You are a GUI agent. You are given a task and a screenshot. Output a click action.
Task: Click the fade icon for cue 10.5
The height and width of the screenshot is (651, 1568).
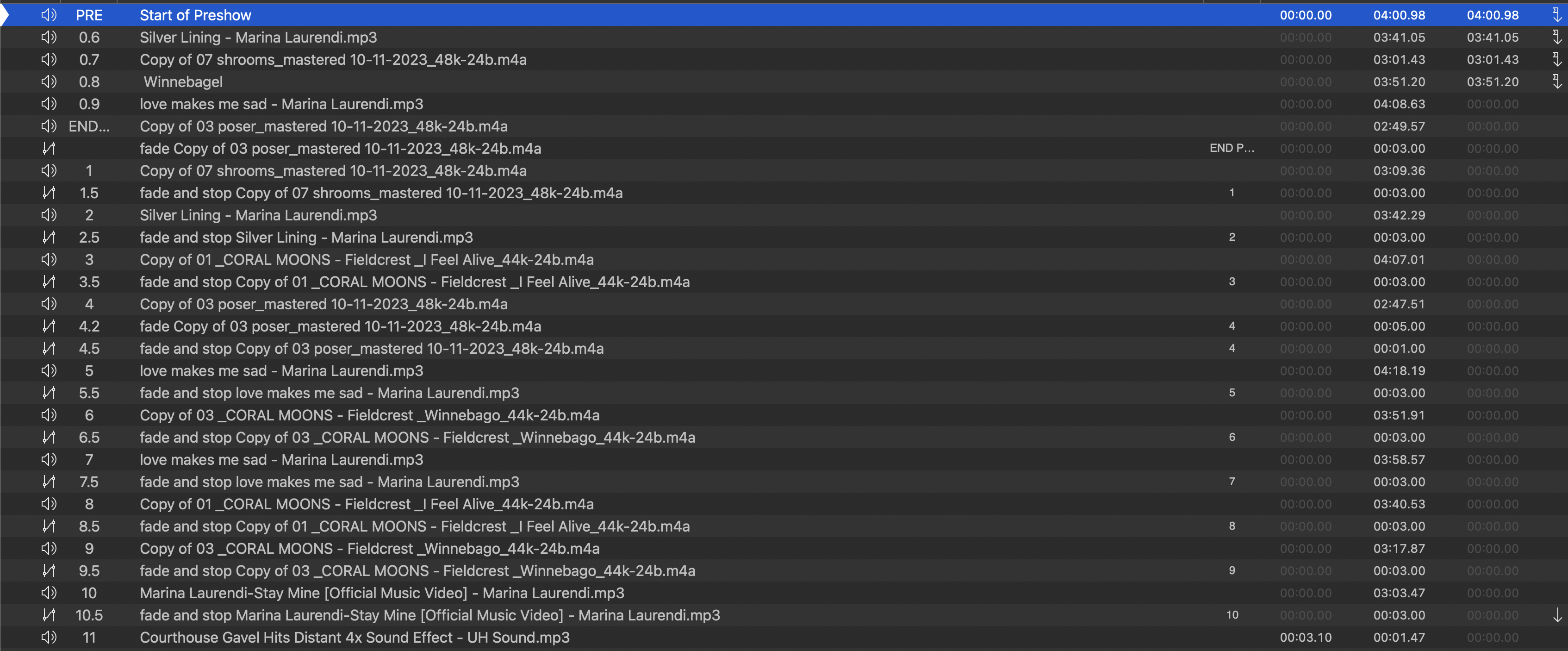(x=49, y=615)
